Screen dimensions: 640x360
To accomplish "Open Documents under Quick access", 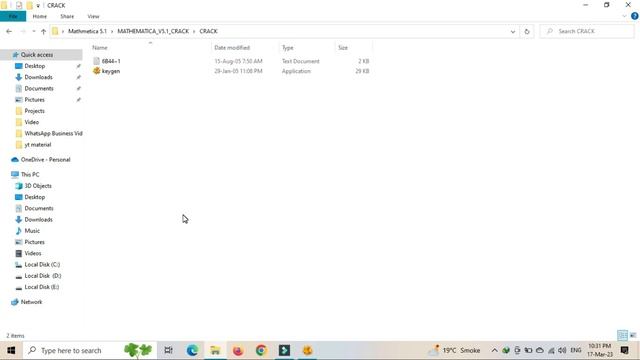I will 39,88.
